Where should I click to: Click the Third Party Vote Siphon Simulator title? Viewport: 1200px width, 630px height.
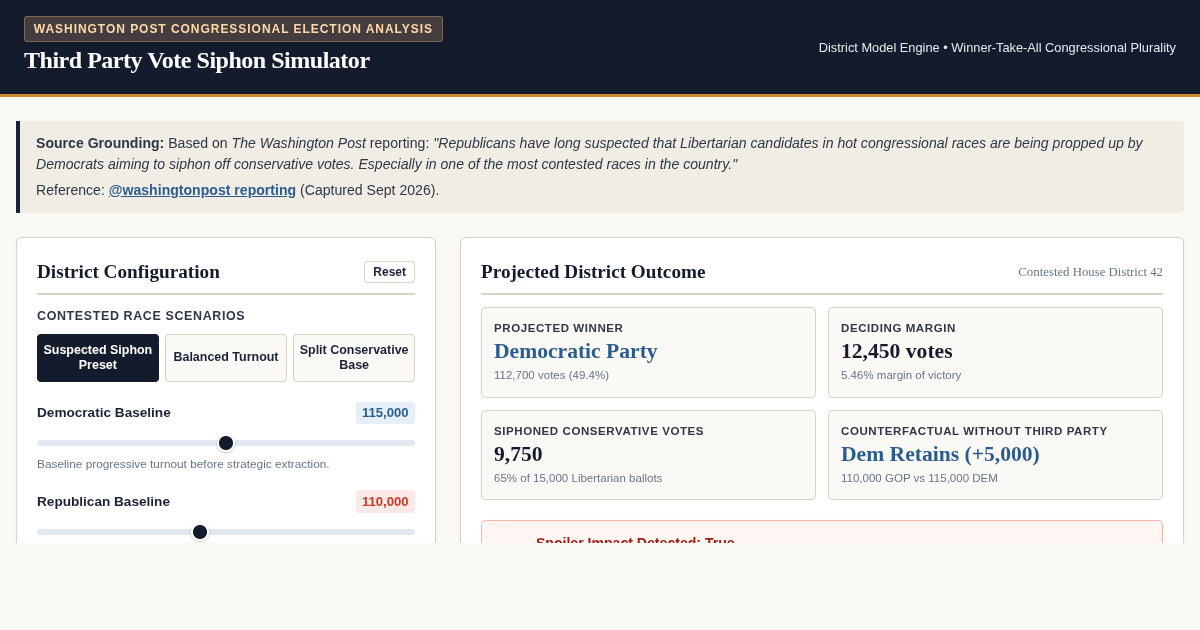[x=197, y=60]
